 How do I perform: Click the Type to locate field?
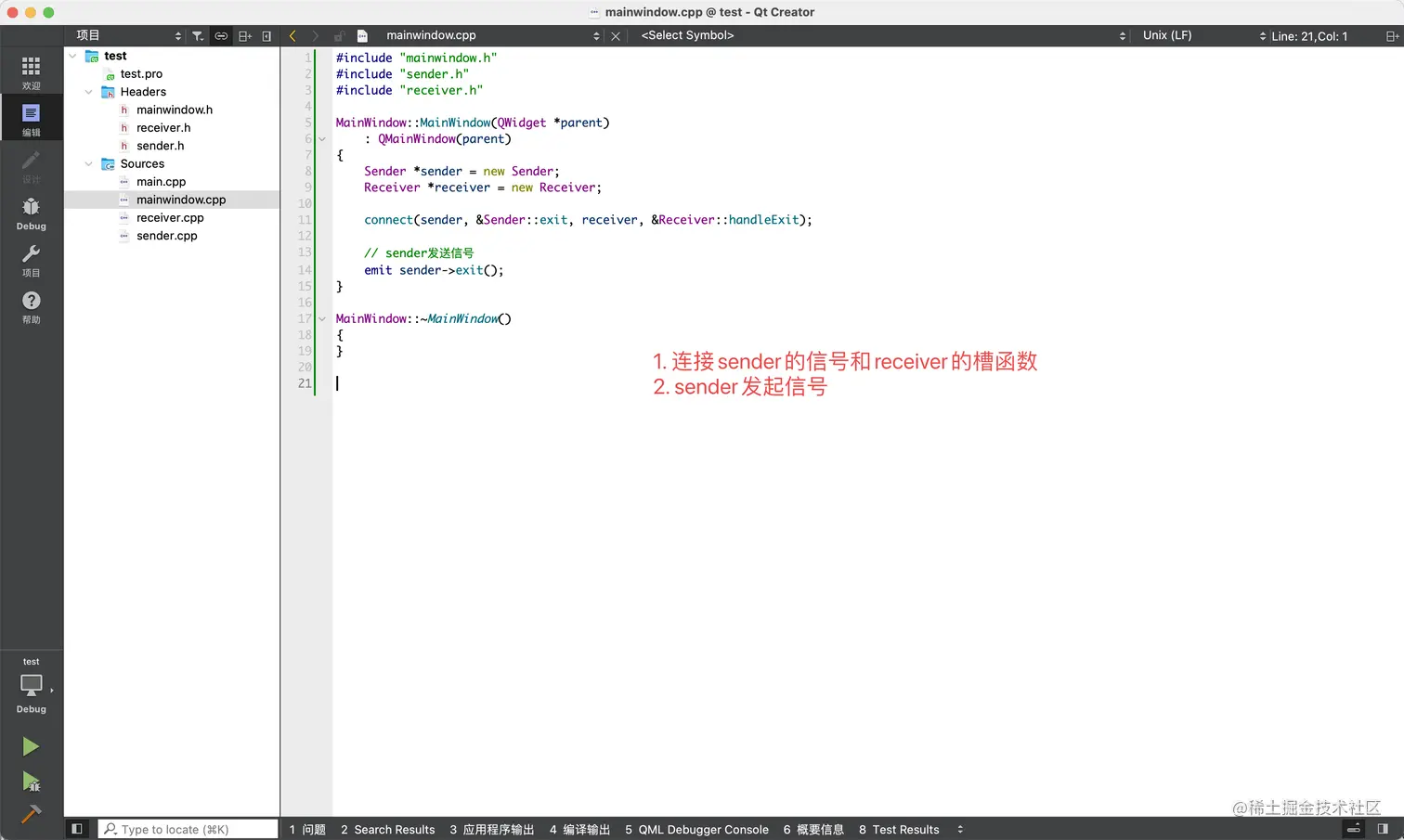[x=188, y=829]
